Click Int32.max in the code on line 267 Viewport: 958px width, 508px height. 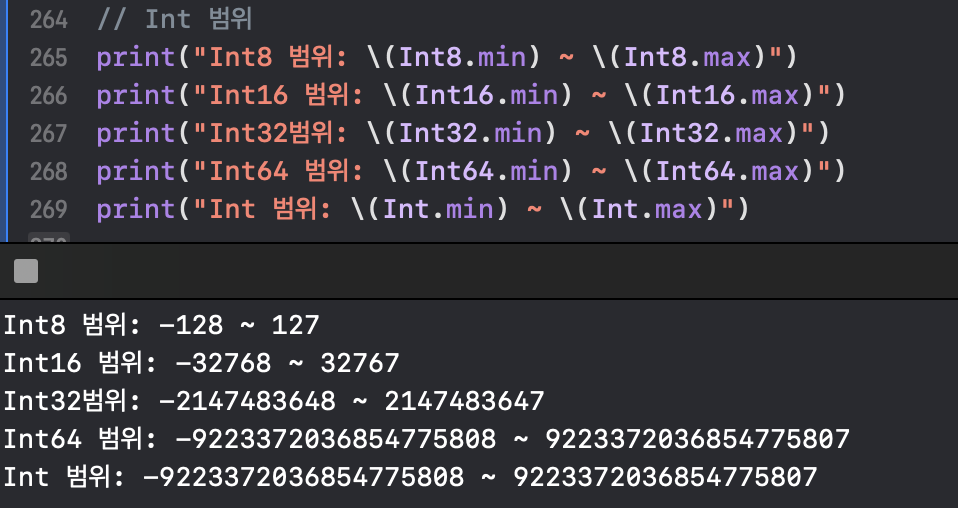click(712, 133)
